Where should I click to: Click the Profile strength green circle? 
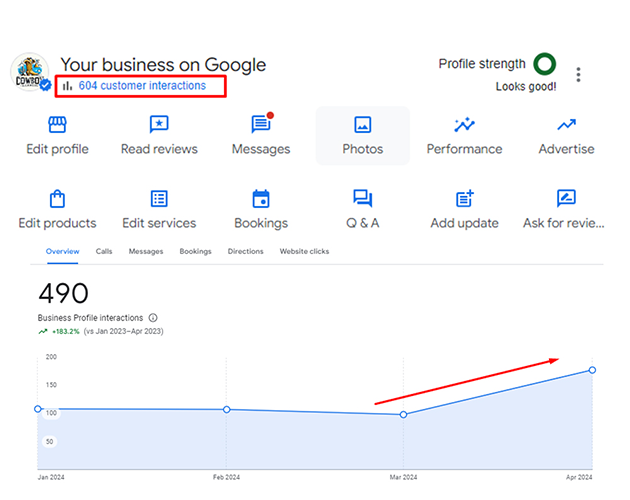click(x=545, y=64)
